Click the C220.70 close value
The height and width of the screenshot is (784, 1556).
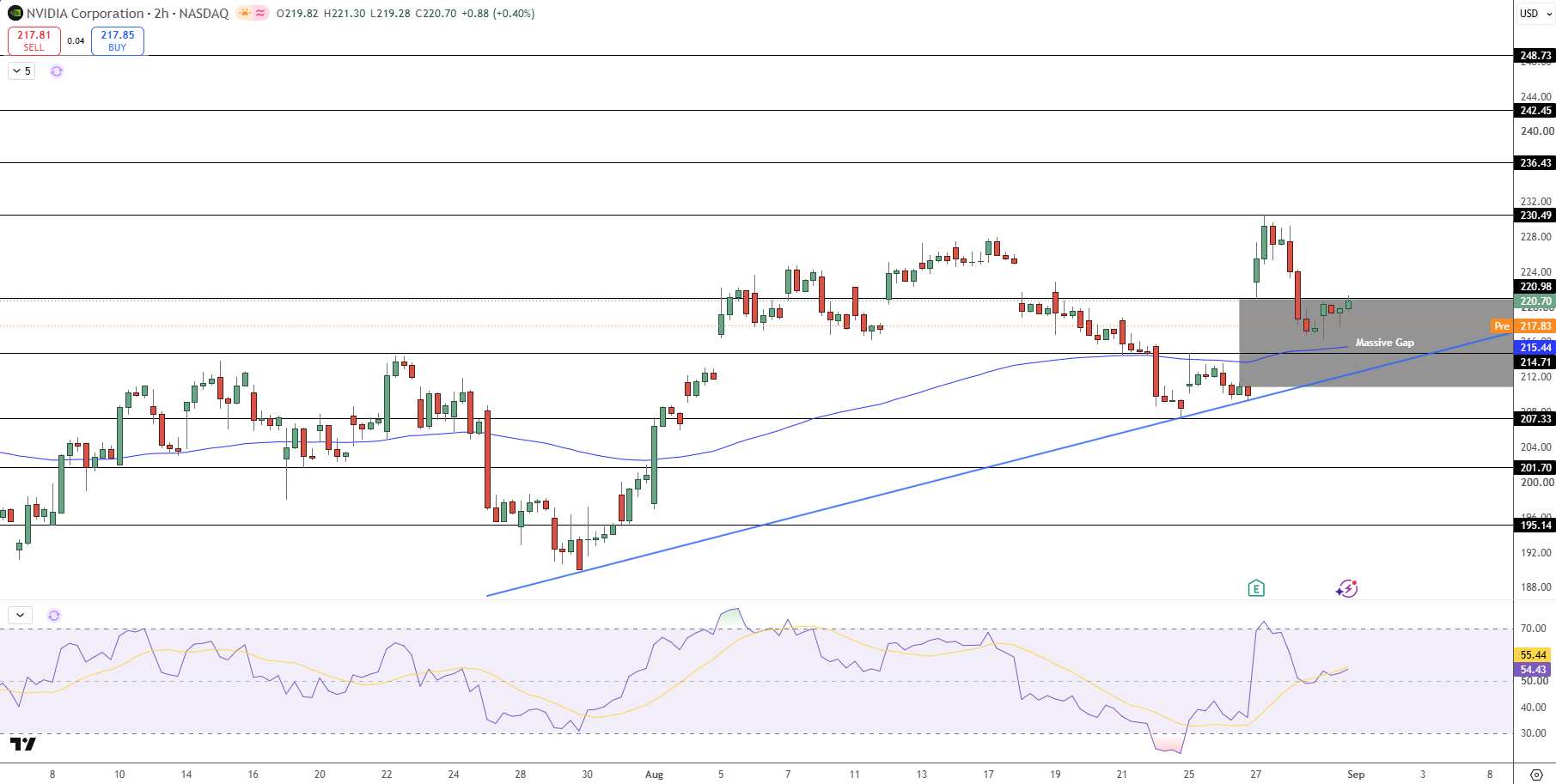point(436,14)
